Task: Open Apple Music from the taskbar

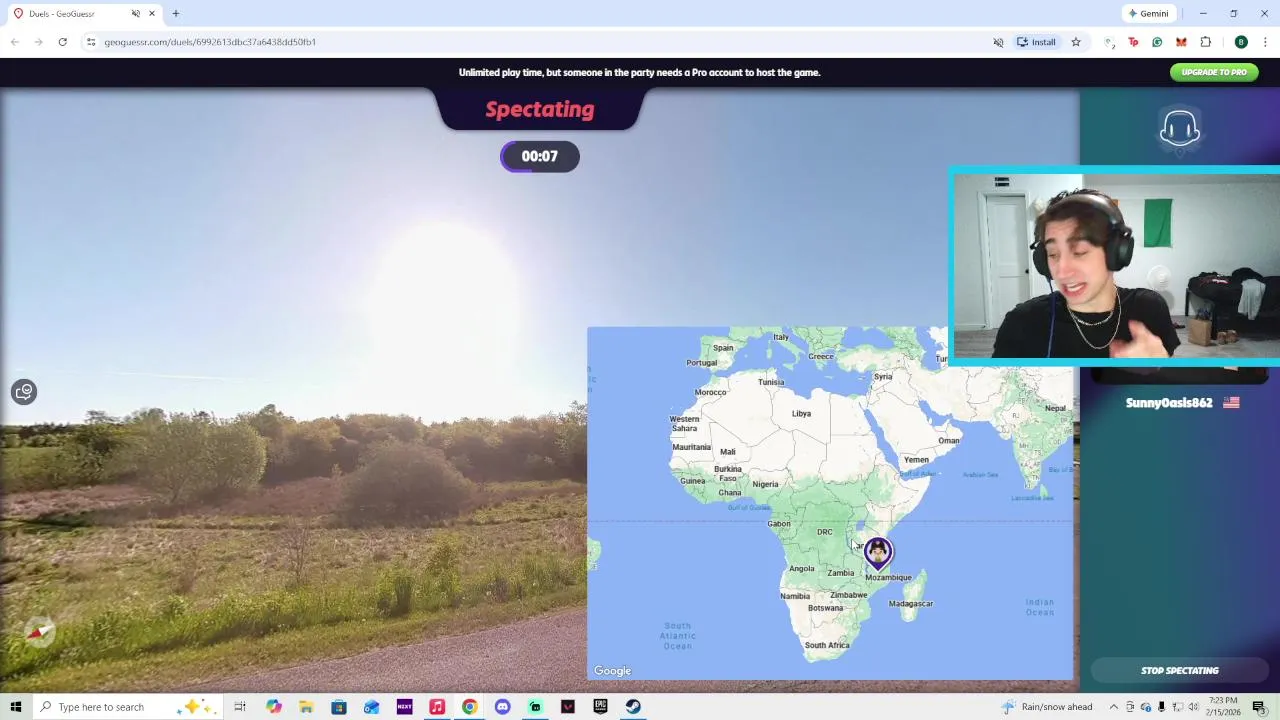Action: pos(437,707)
